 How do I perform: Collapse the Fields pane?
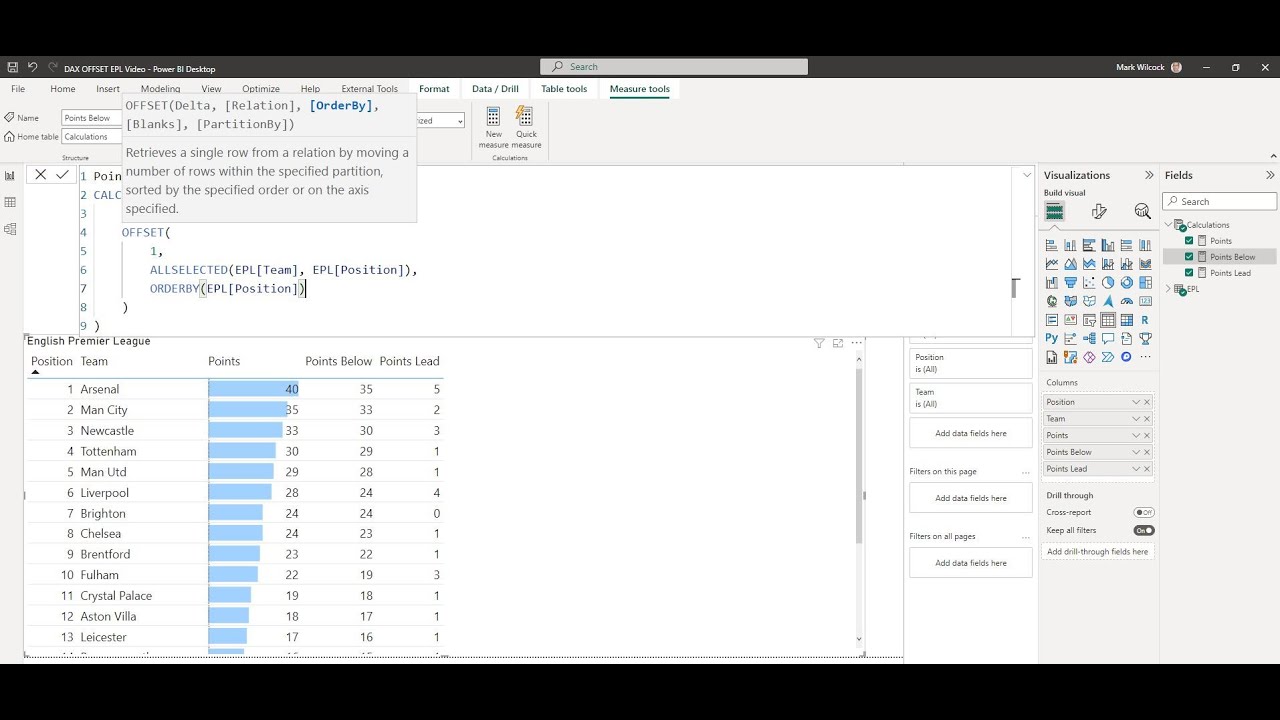click(x=1270, y=175)
